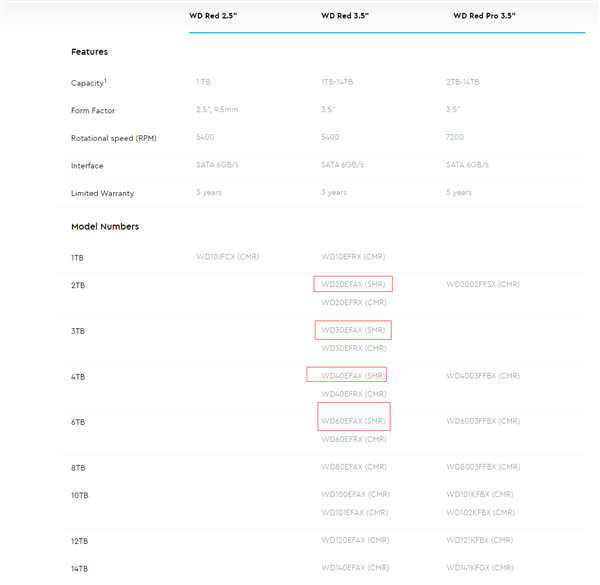The height and width of the screenshot is (585, 600).
Task: Click model WD100EFAX (CMR)
Action: tap(355, 494)
